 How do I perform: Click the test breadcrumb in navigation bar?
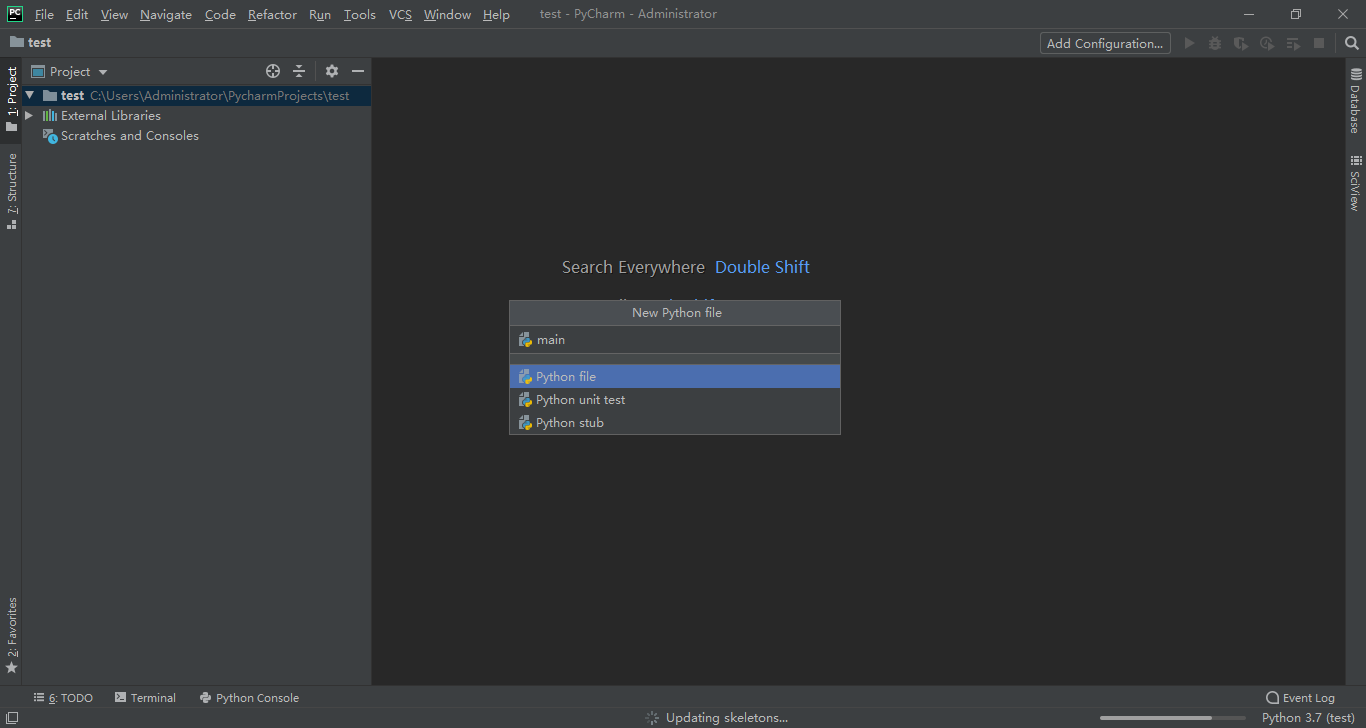[40, 42]
